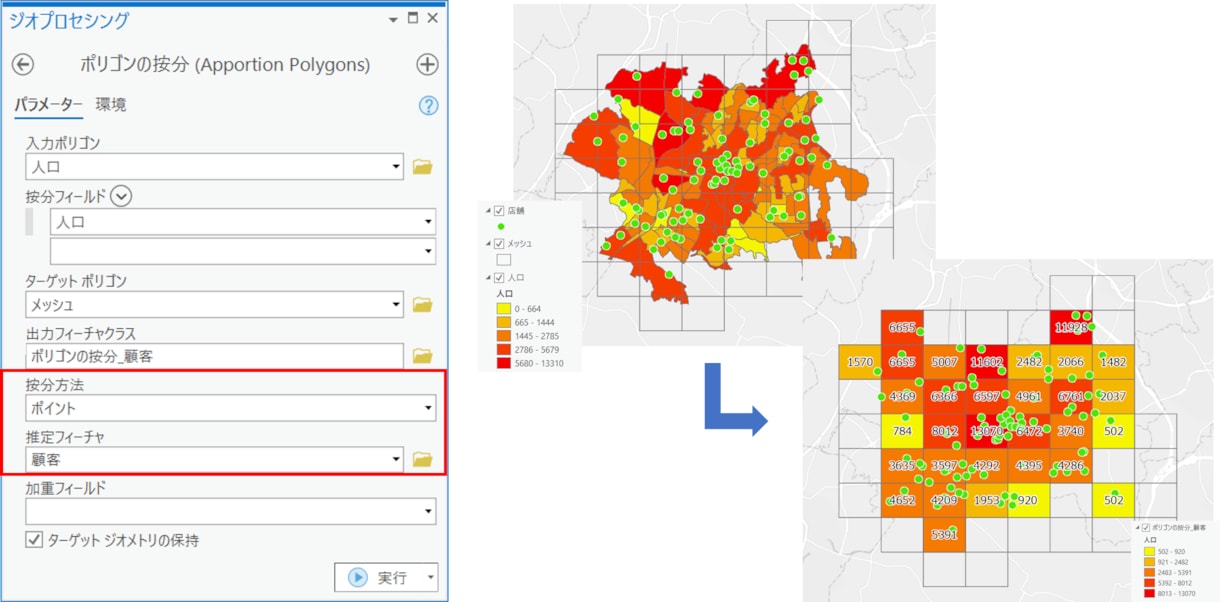Browse for 出力フィーチャクラス using its folder icon
This screenshot has width=1220, height=602.
click(x=422, y=356)
